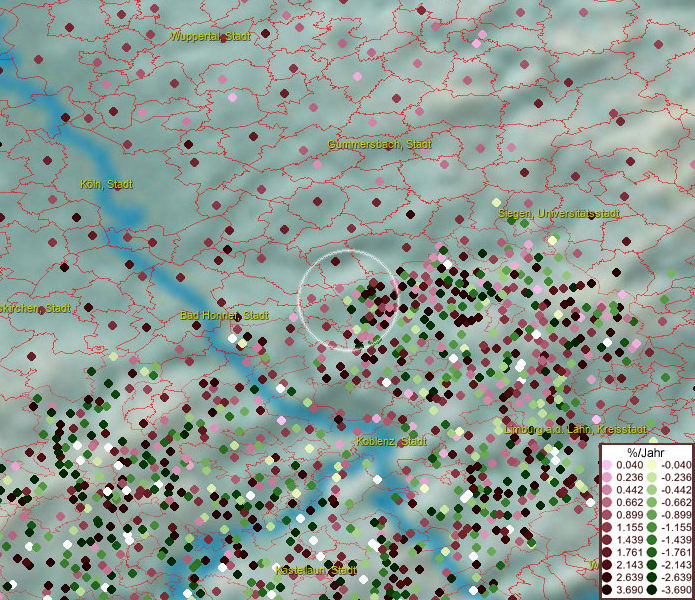Click the 2.639 legend value text
The width and height of the screenshot is (695, 600).
(629, 577)
